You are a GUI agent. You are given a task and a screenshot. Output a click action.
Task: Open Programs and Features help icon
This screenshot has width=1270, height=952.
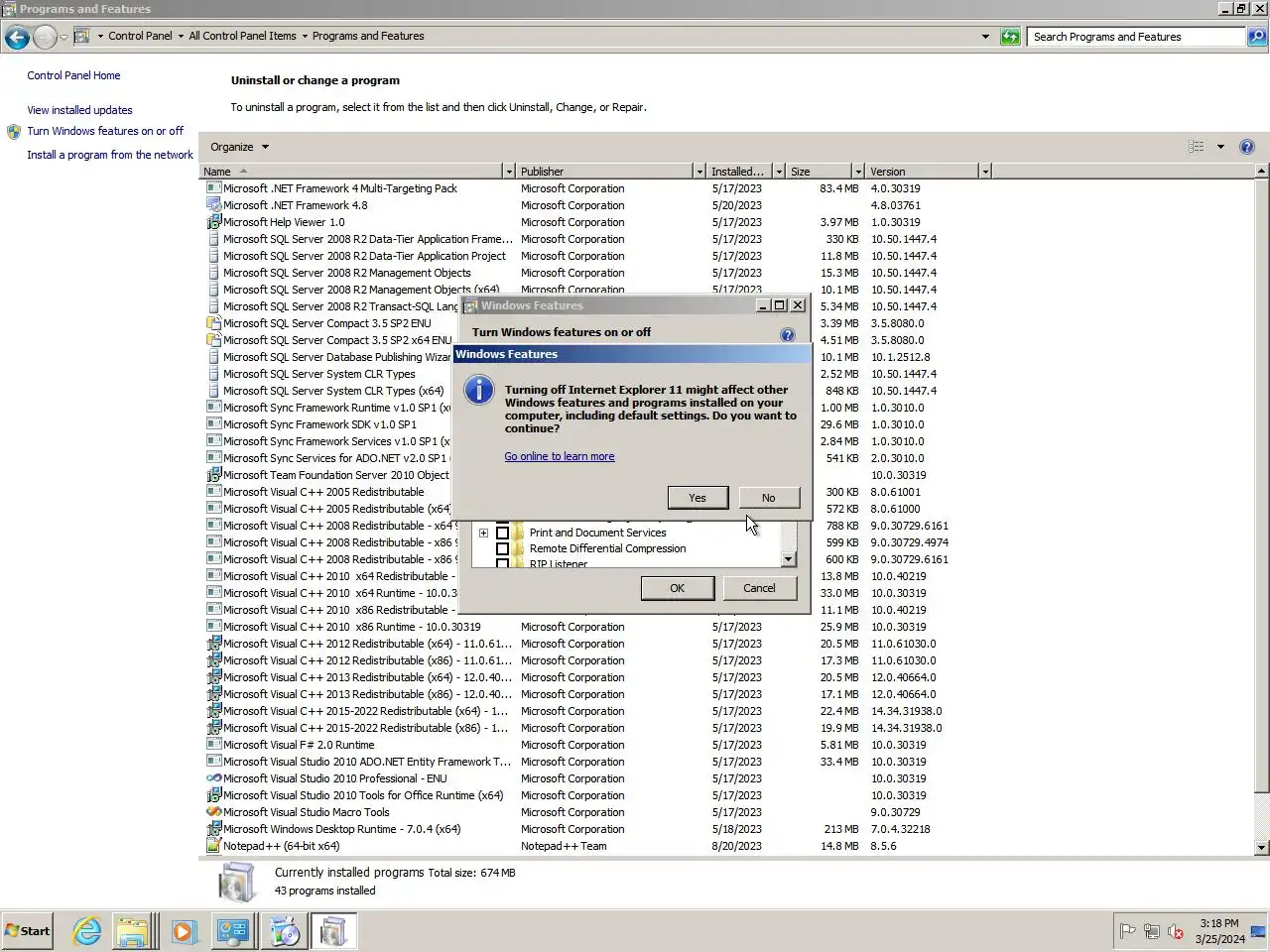(1247, 147)
